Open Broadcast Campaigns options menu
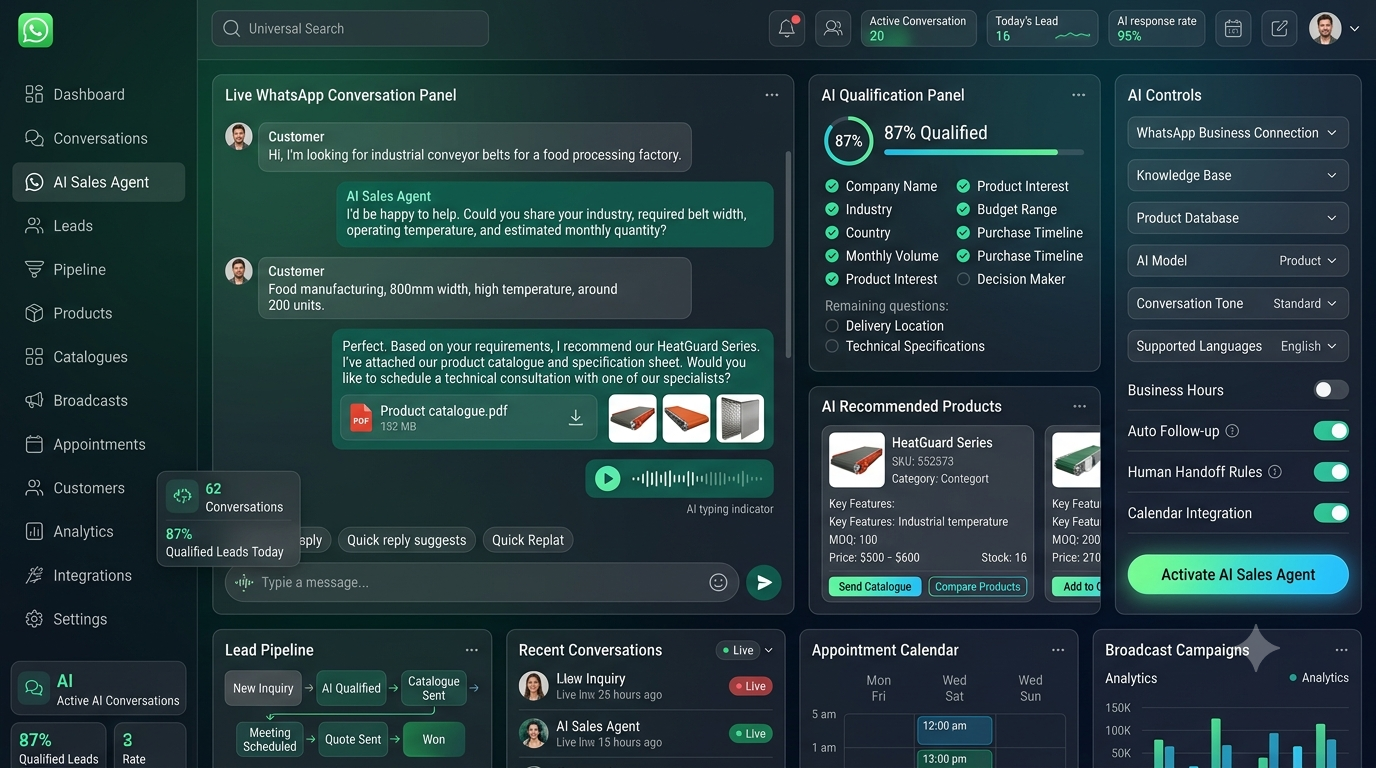This screenshot has width=1376, height=768. click(x=1342, y=650)
